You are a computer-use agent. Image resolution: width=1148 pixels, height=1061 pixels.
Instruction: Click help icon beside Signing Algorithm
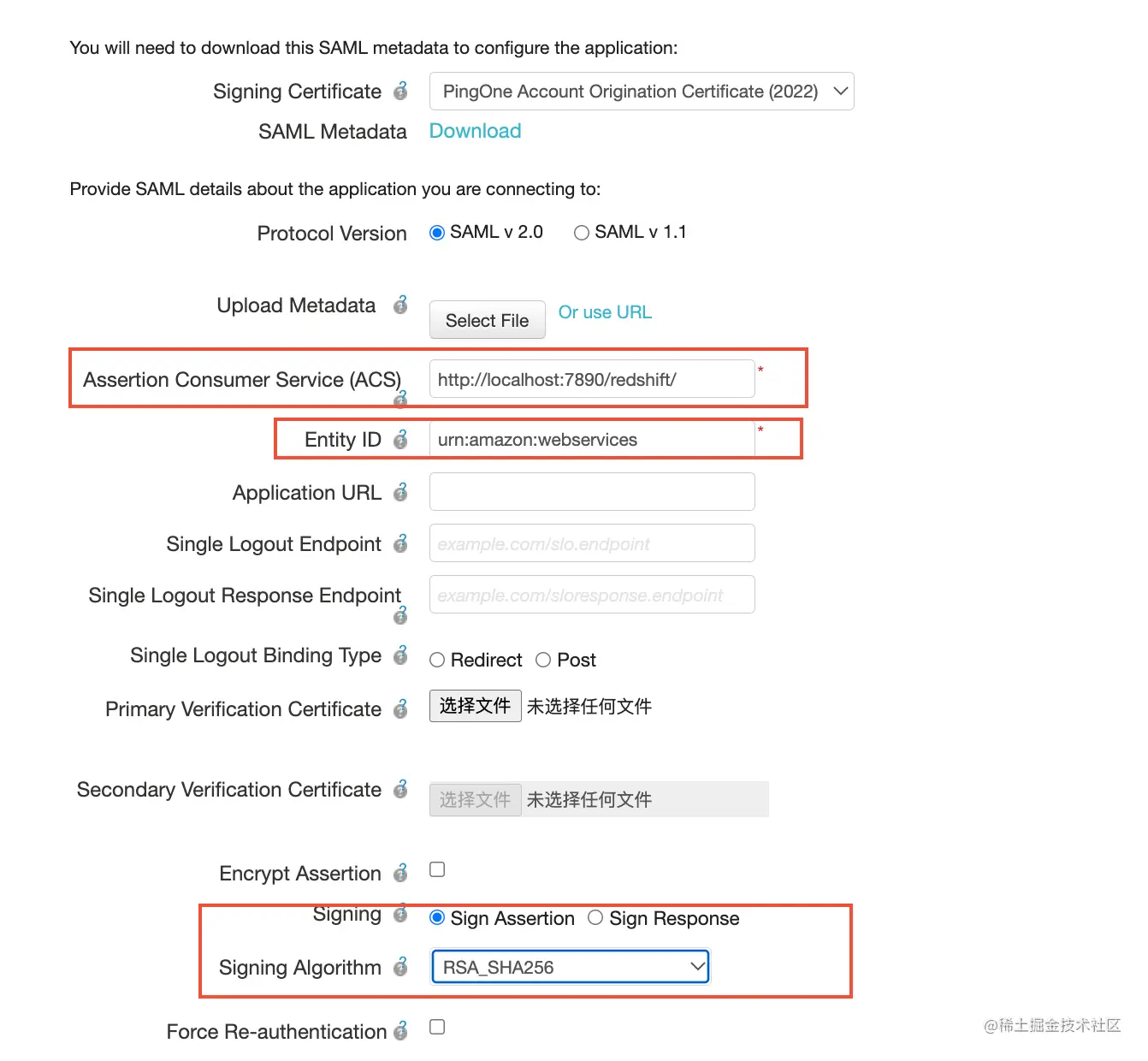400,967
